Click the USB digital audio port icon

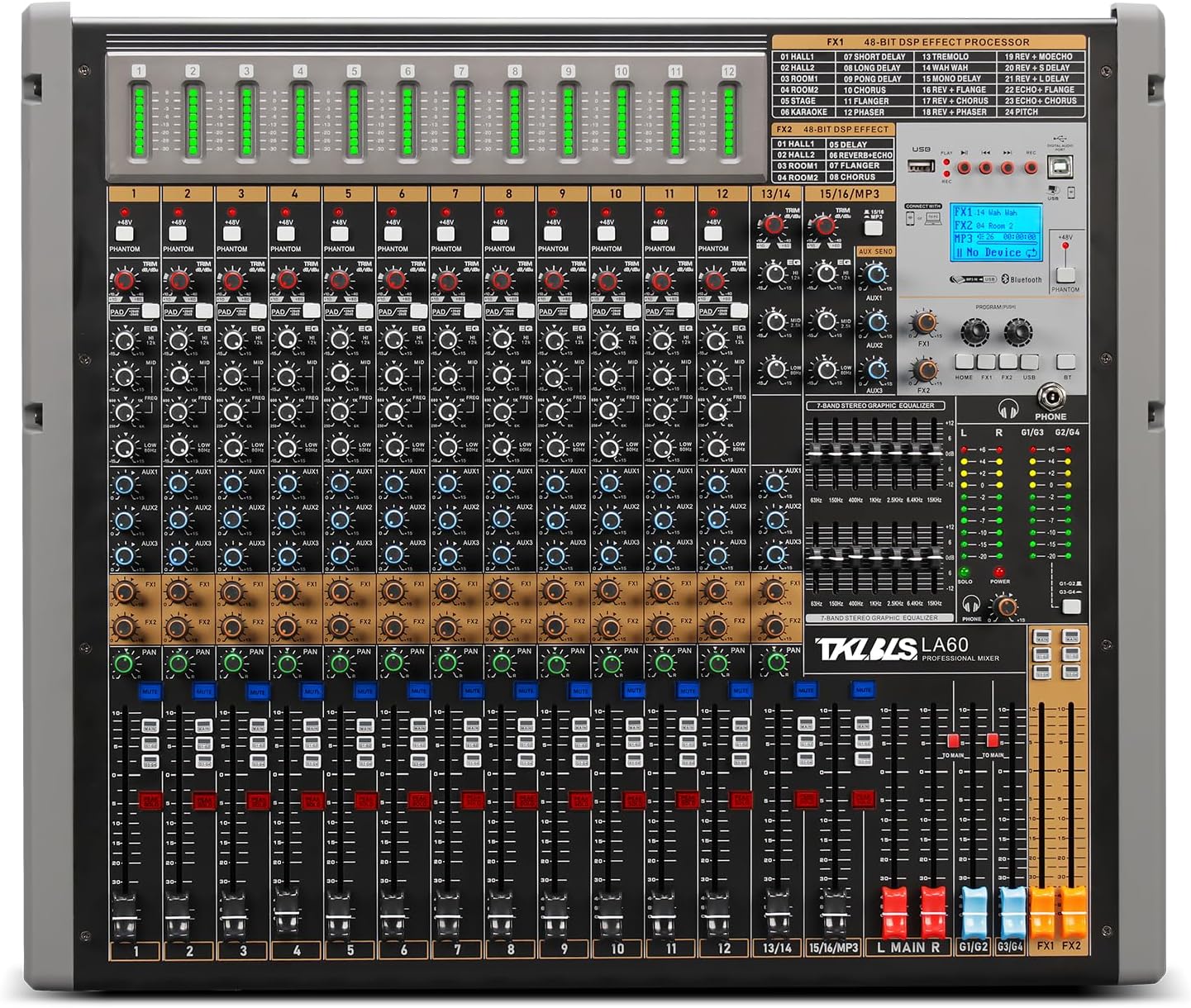(x=1059, y=140)
